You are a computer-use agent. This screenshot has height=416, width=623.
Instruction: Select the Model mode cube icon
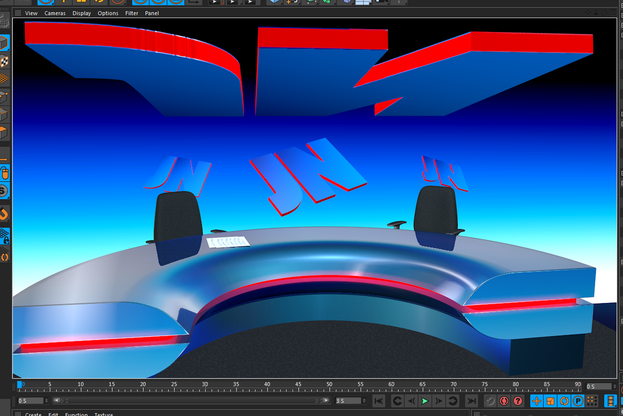click(4, 44)
